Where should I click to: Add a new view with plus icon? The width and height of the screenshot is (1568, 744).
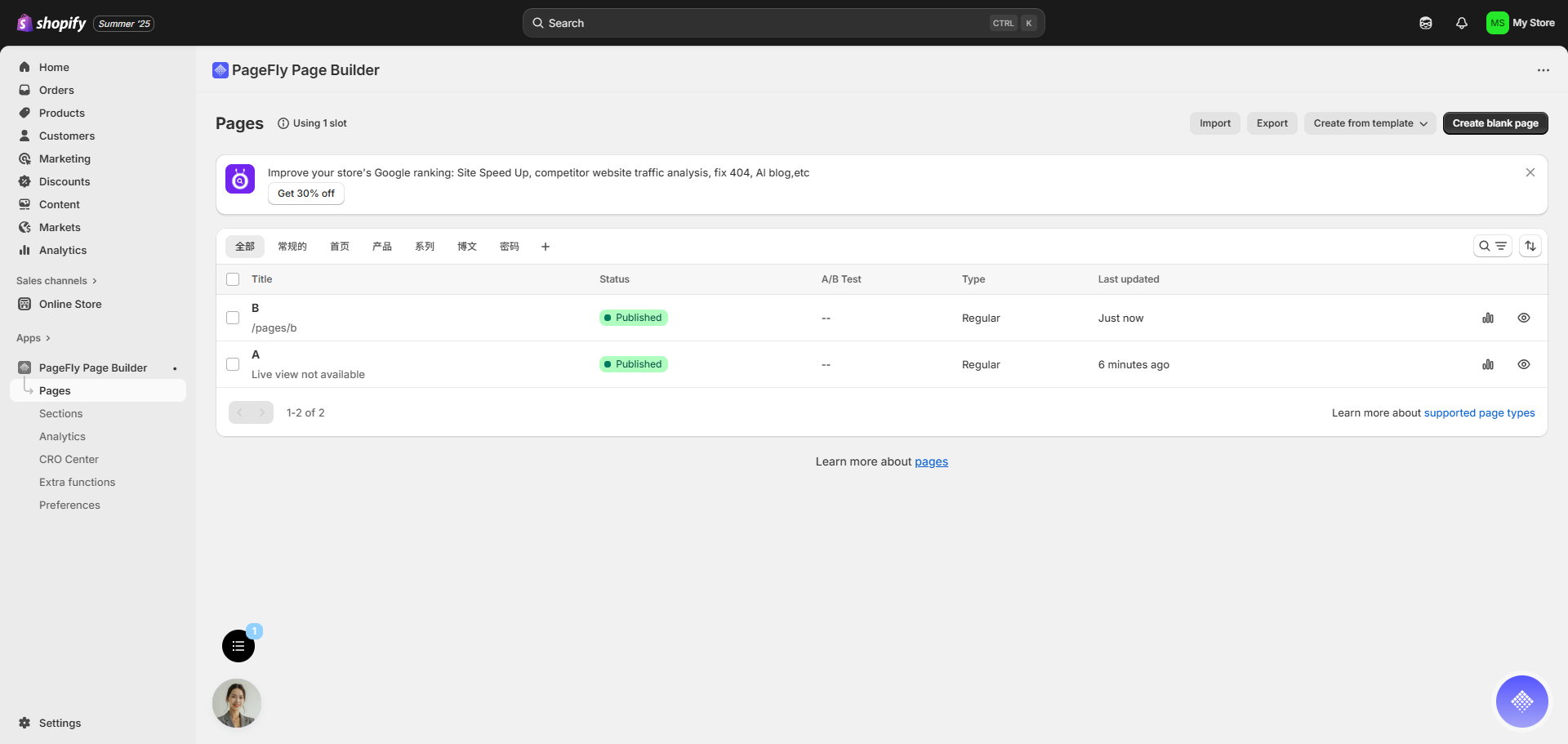[x=546, y=247]
